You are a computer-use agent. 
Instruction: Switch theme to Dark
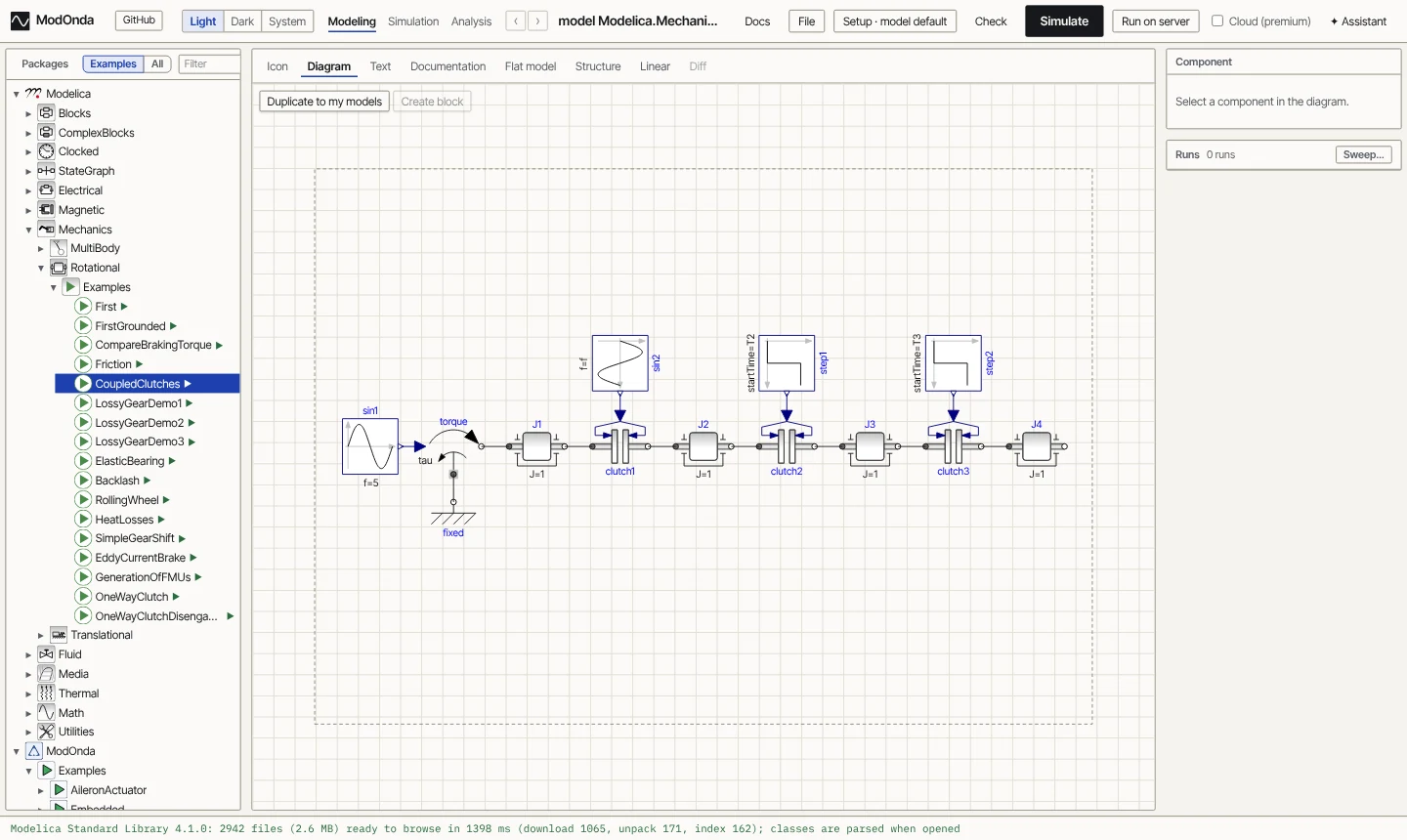(x=242, y=21)
